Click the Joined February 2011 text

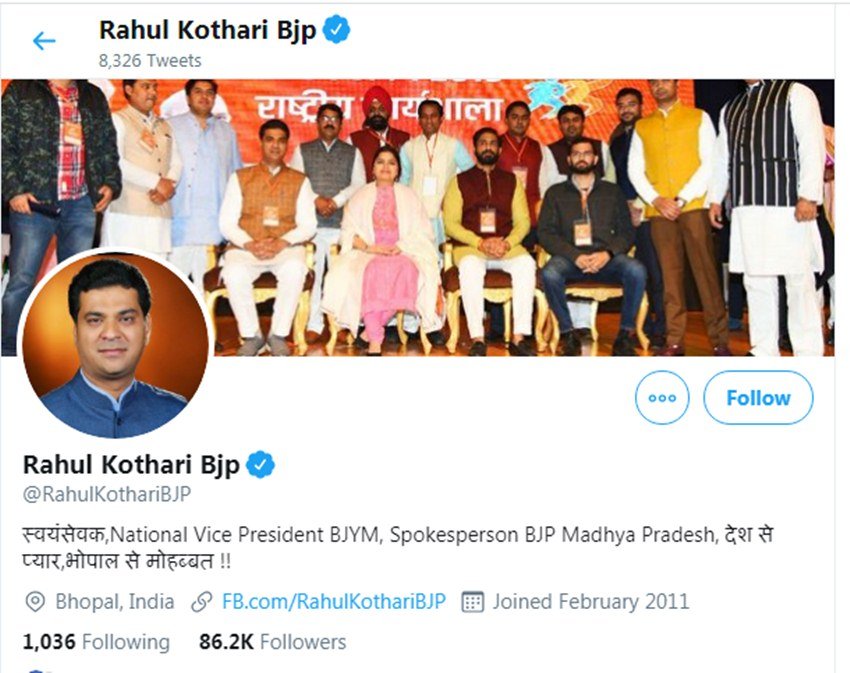590,602
